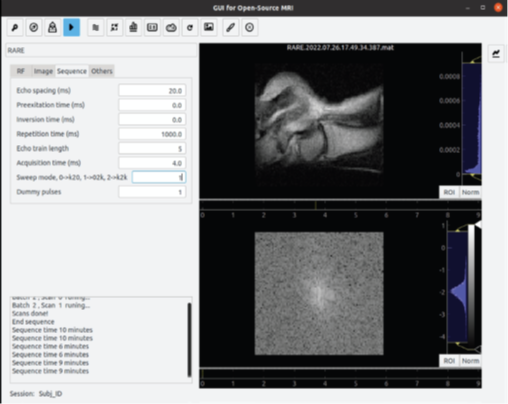Close the GUI for Open-Source MRI window
The height and width of the screenshot is (404, 508).
point(498,8)
